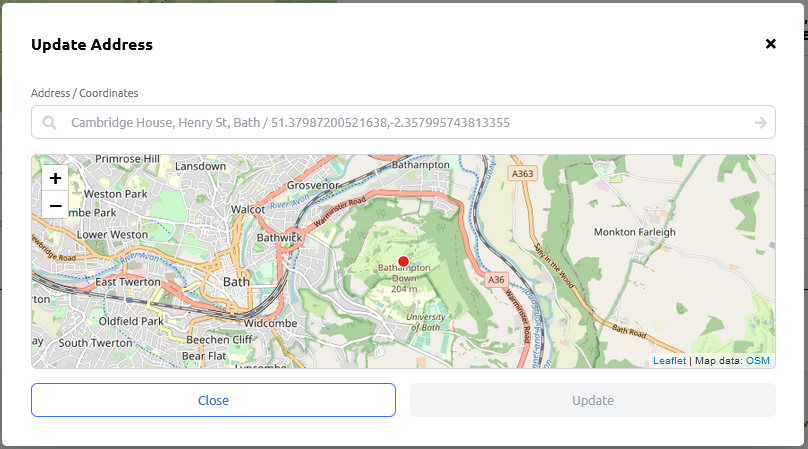Image resolution: width=808 pixels, height=449 pixels.
Task: Click the University of Bath label
Action: [x=426, y=322]
